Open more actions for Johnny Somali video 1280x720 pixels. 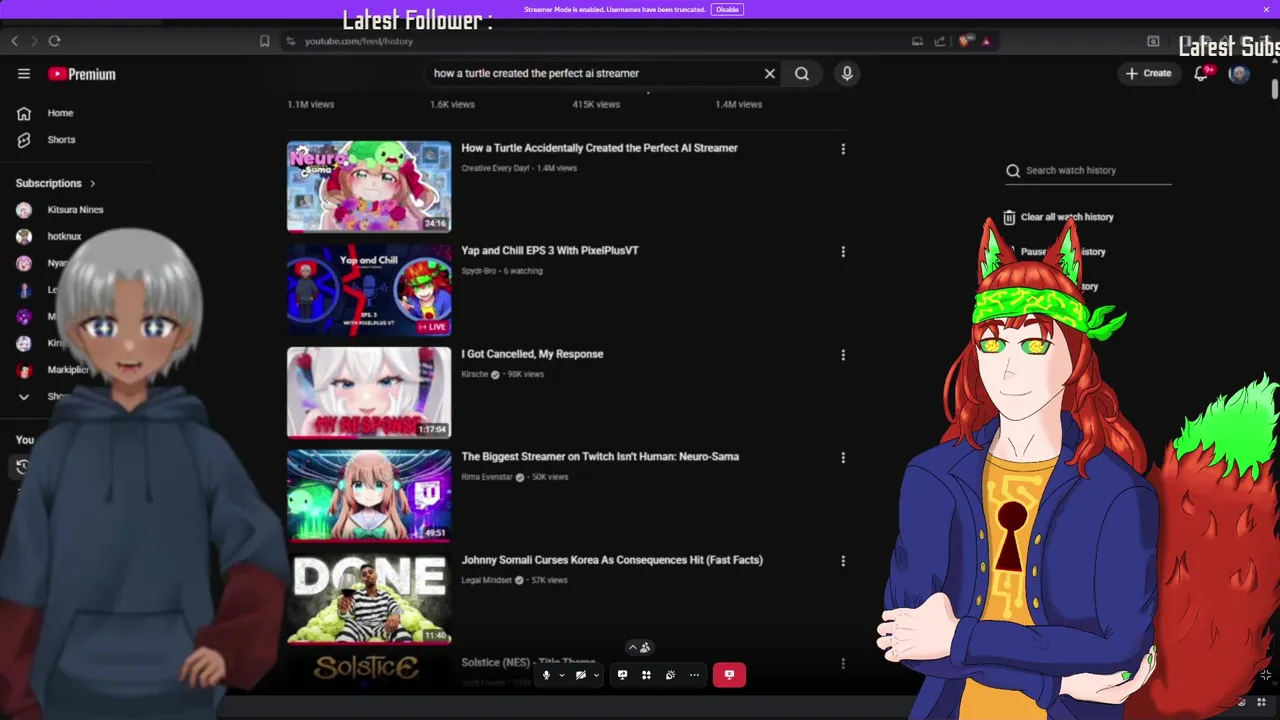[843, 561]
